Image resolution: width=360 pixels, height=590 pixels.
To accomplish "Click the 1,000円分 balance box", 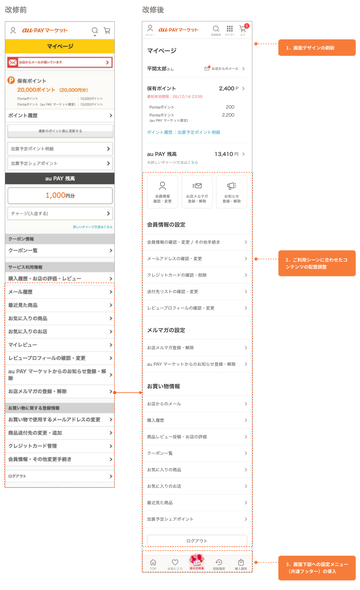I will [60, 196].
